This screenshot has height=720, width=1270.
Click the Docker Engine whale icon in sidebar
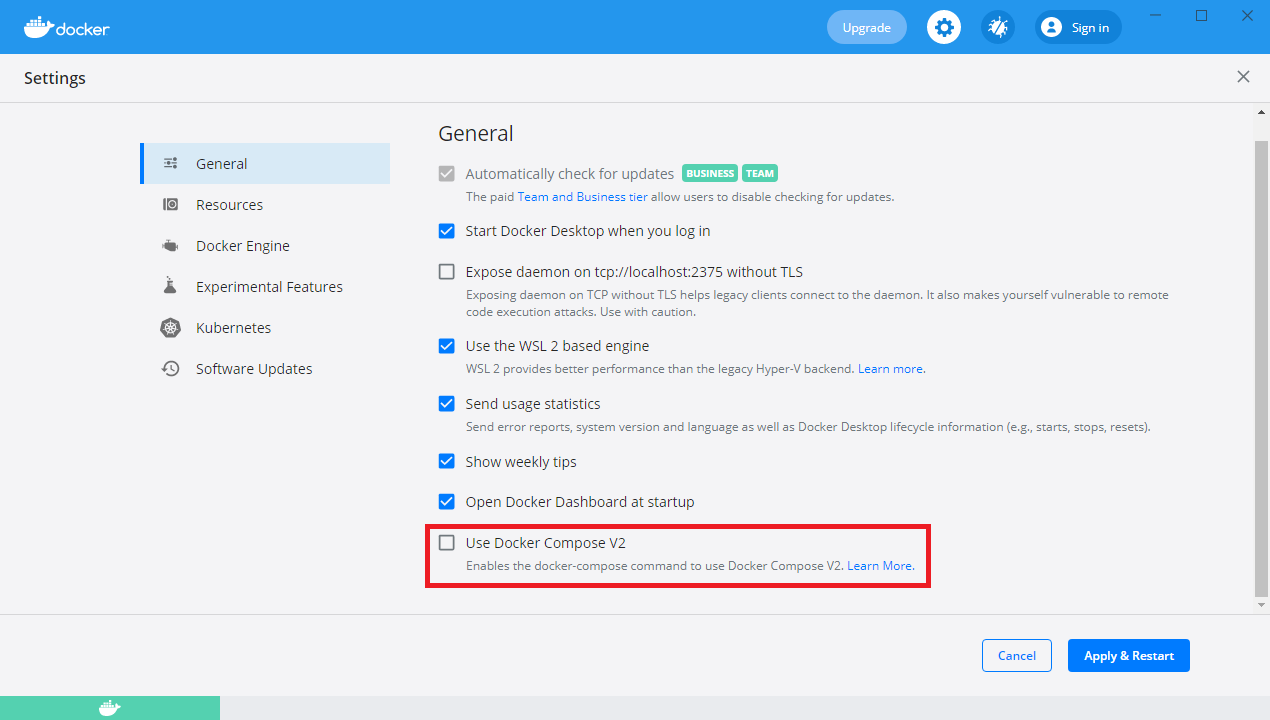[x=171, y=246]
